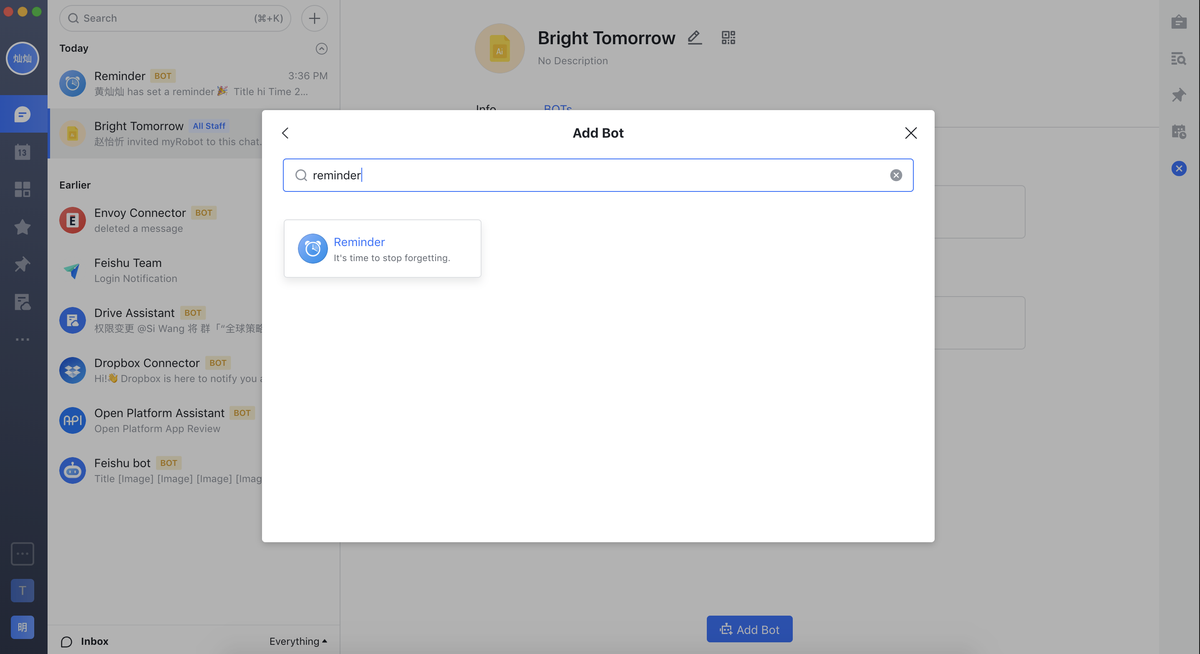Viewport: 1200px width, 654px height.
Task: Open the Envoy Connector chat
Action: [x=155, y=220]
